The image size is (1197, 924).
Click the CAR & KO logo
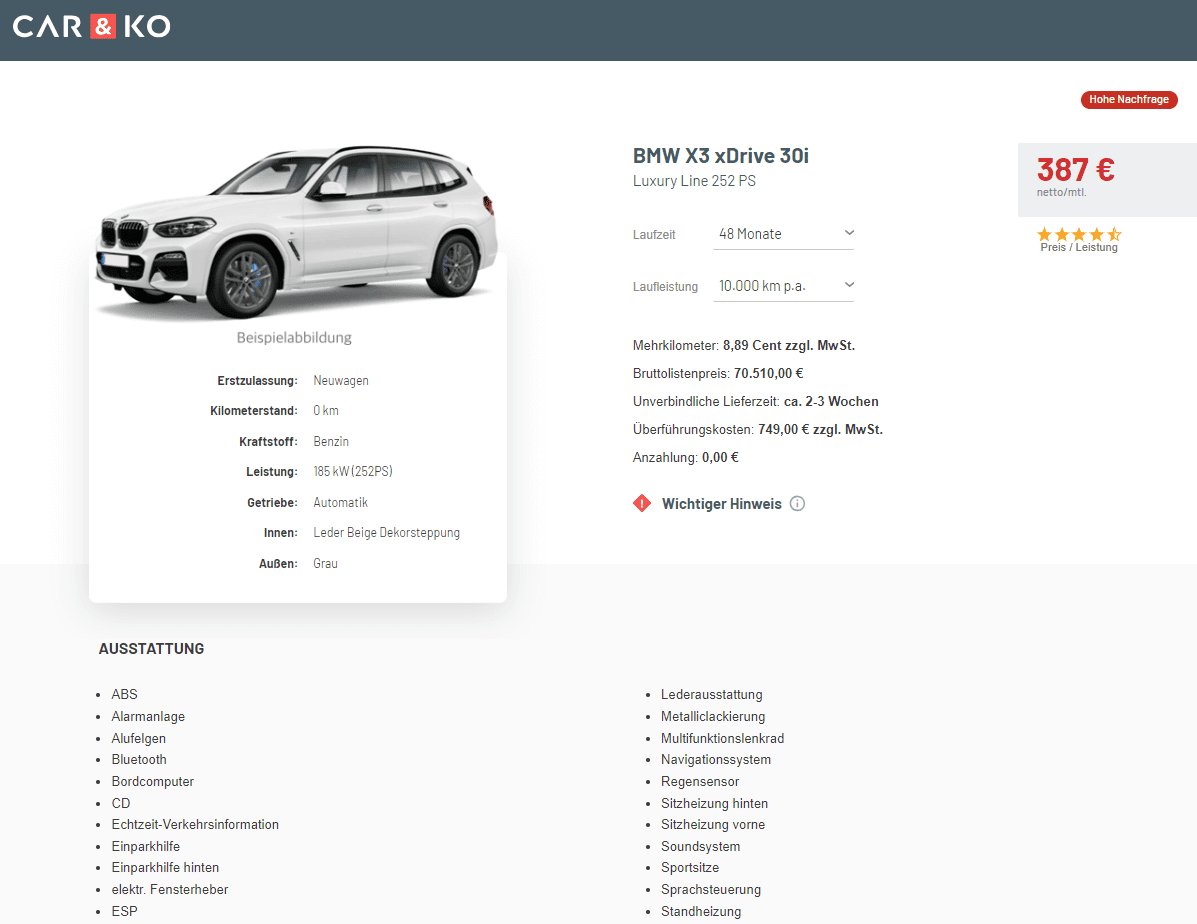coord(92,27)
